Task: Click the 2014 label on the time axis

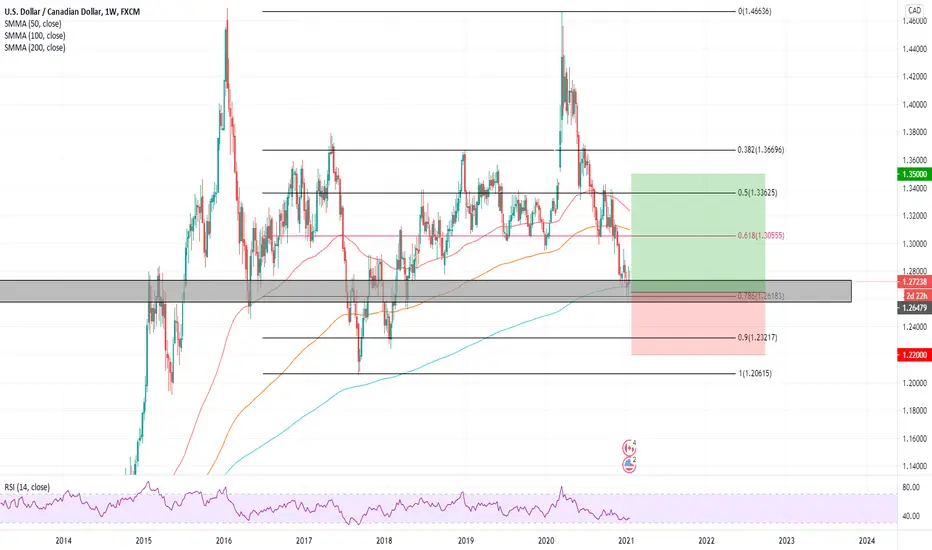Action: pos(64,540)
